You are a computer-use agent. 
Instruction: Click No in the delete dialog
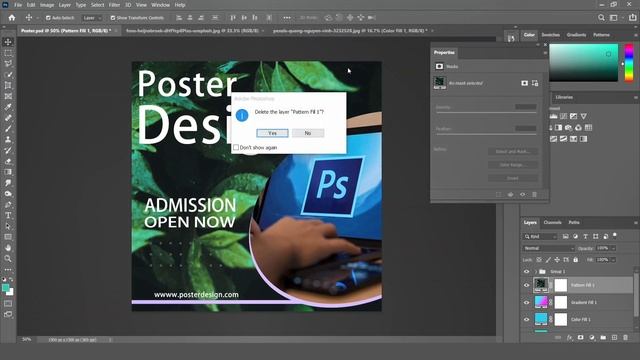pos(308,133)
